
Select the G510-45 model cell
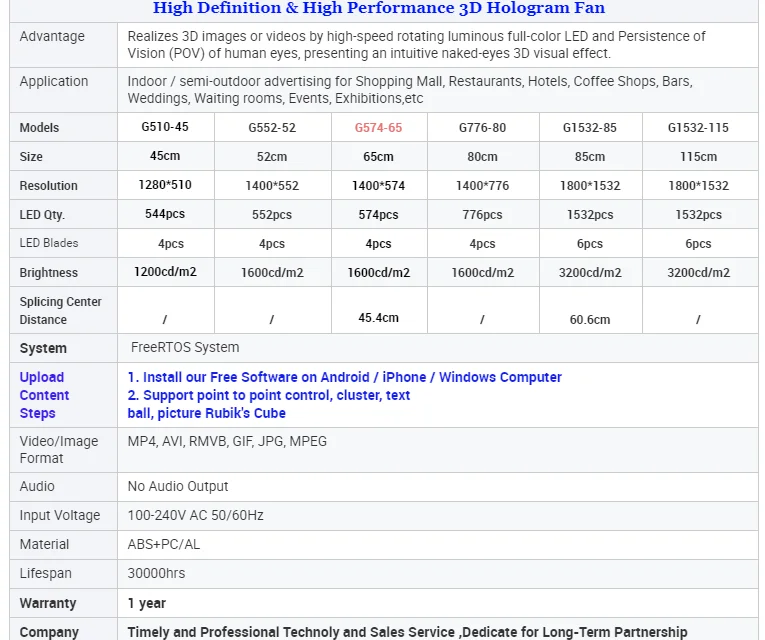coord(165,127)
